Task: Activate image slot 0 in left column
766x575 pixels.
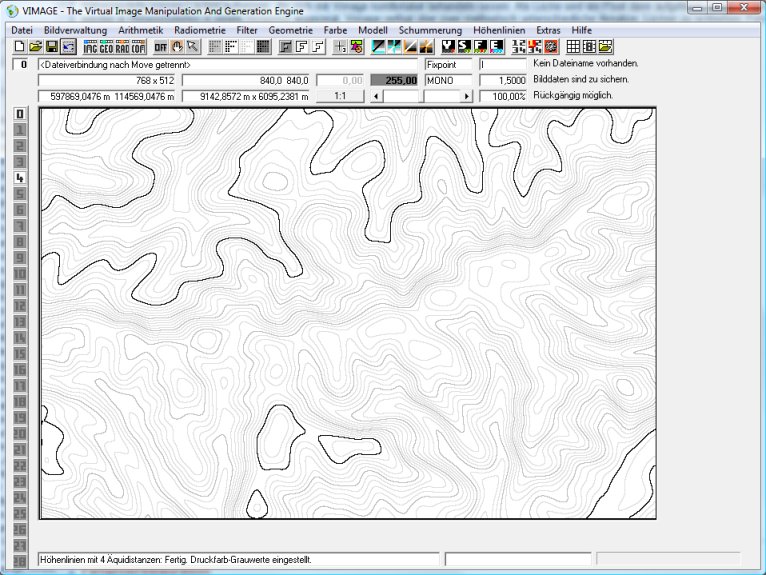Action: coord(19,114)
